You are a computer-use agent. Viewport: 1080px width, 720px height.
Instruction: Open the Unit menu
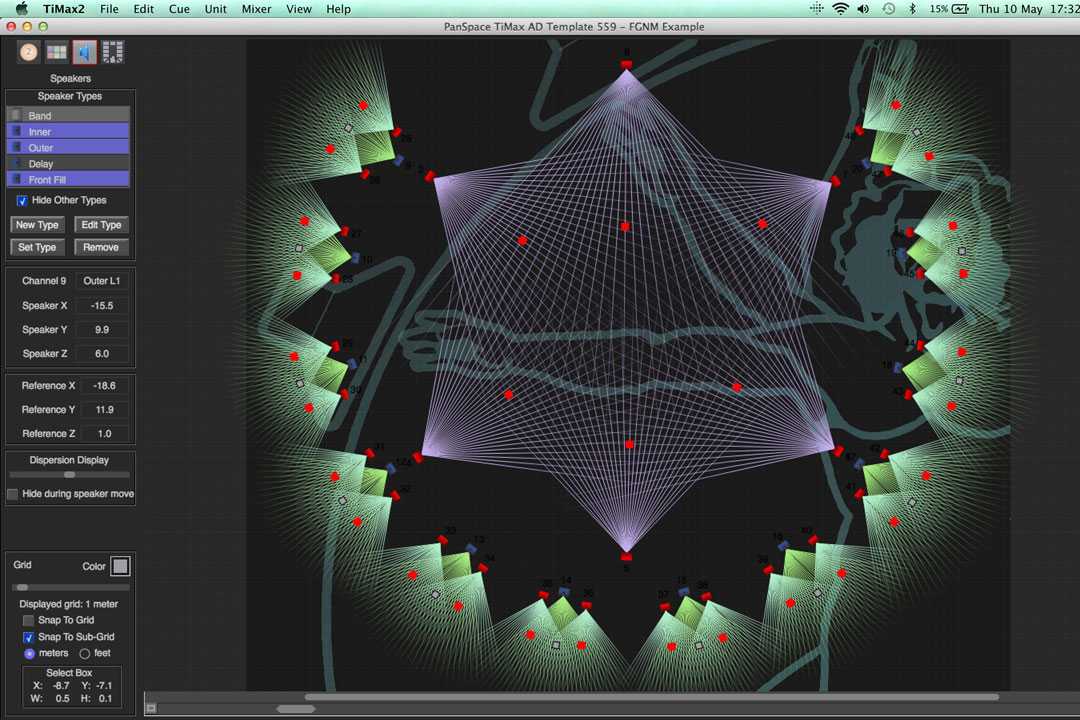point(215,9)
